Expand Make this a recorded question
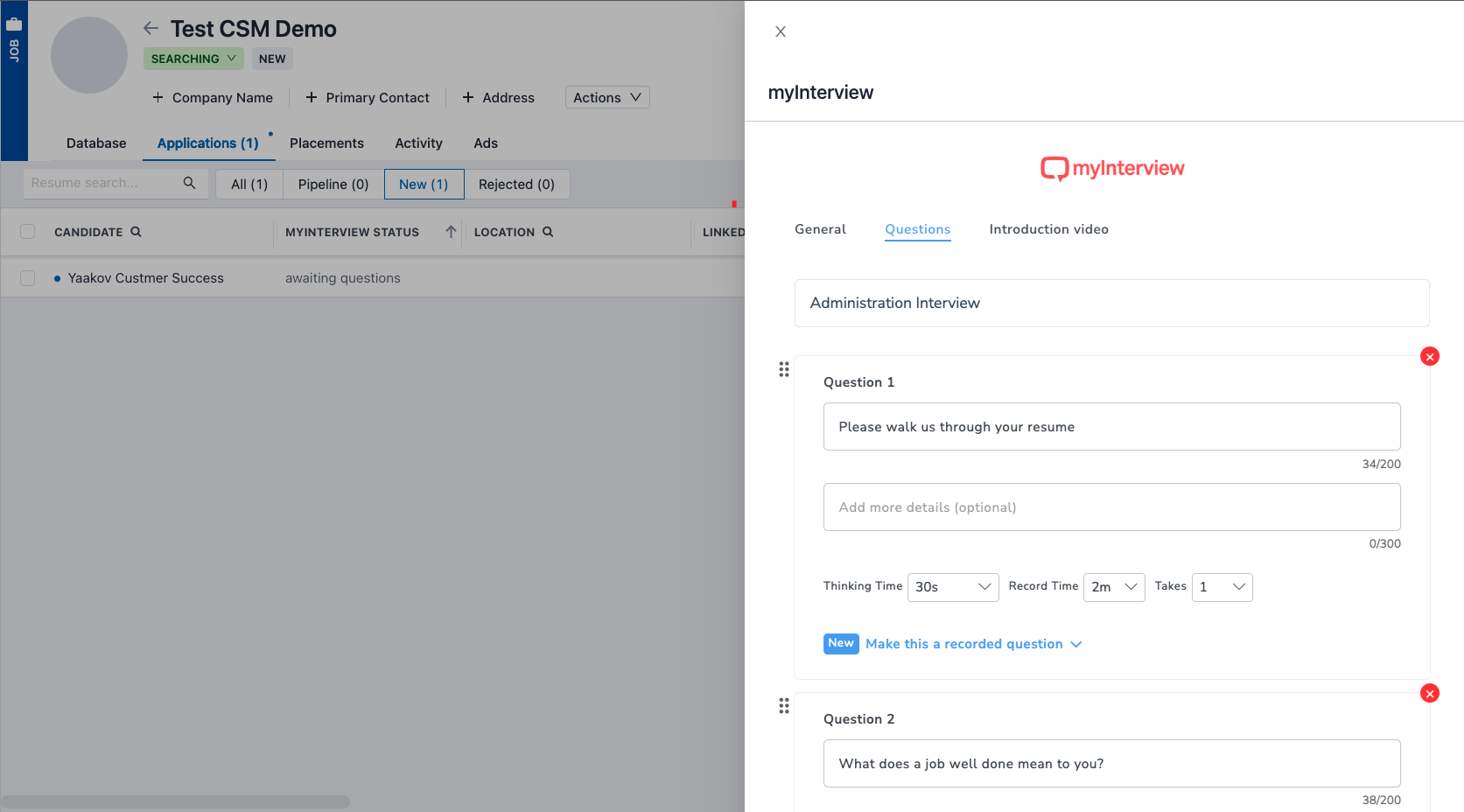Image resolution: width=1464 pixels, height=812 pixels. click(973, 644)
